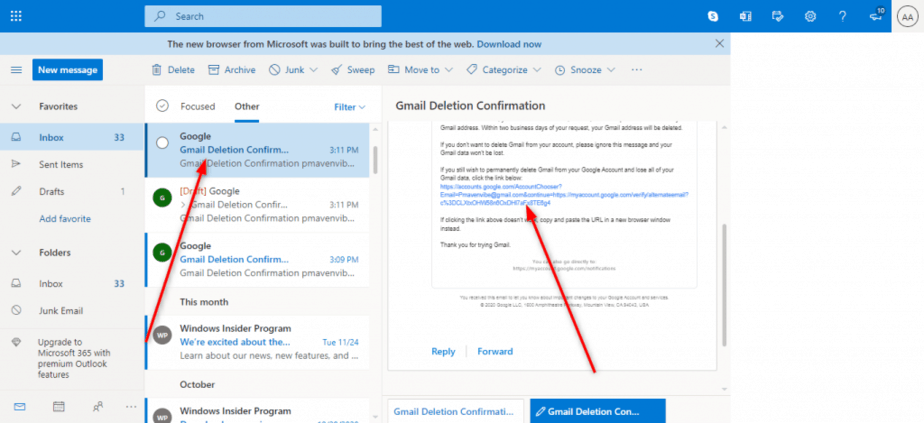Click New message button
This screenshot has height=423, width=924.
coord(67,70)
